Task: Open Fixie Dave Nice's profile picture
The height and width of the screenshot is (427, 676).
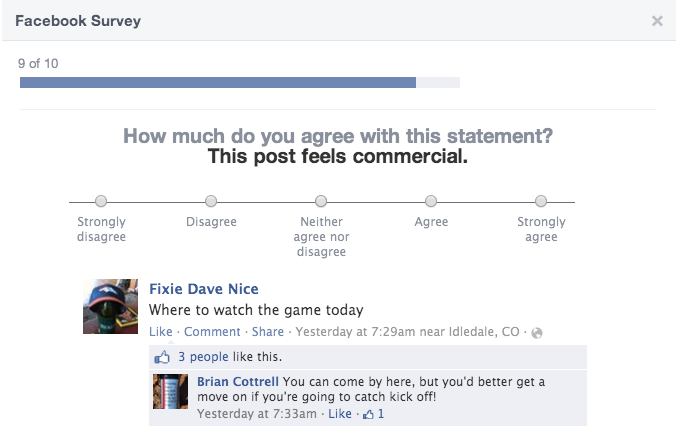Action: pyautogui.click(x=110, y=306)
